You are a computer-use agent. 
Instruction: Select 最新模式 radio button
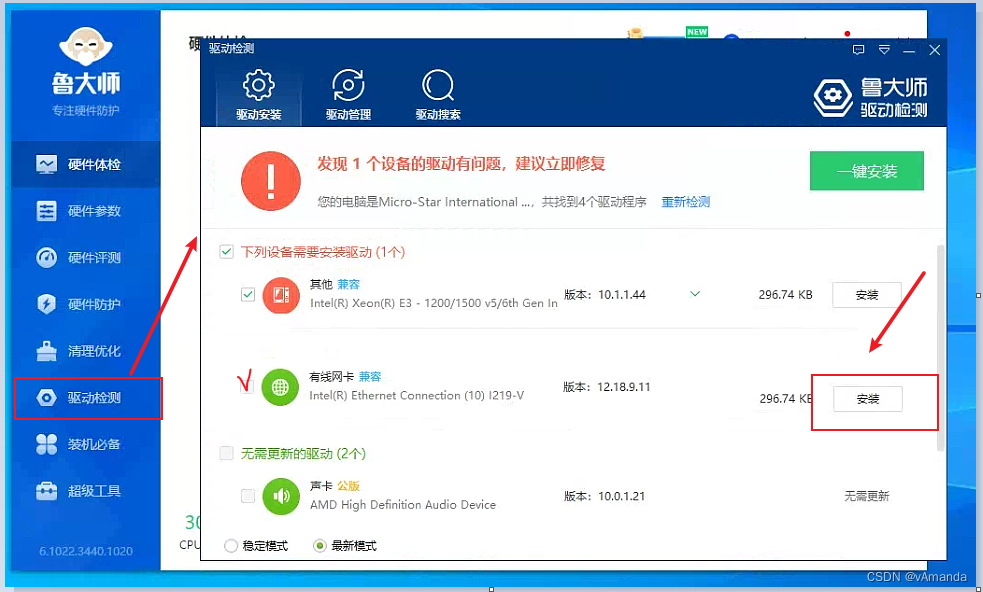pos(320,546)
